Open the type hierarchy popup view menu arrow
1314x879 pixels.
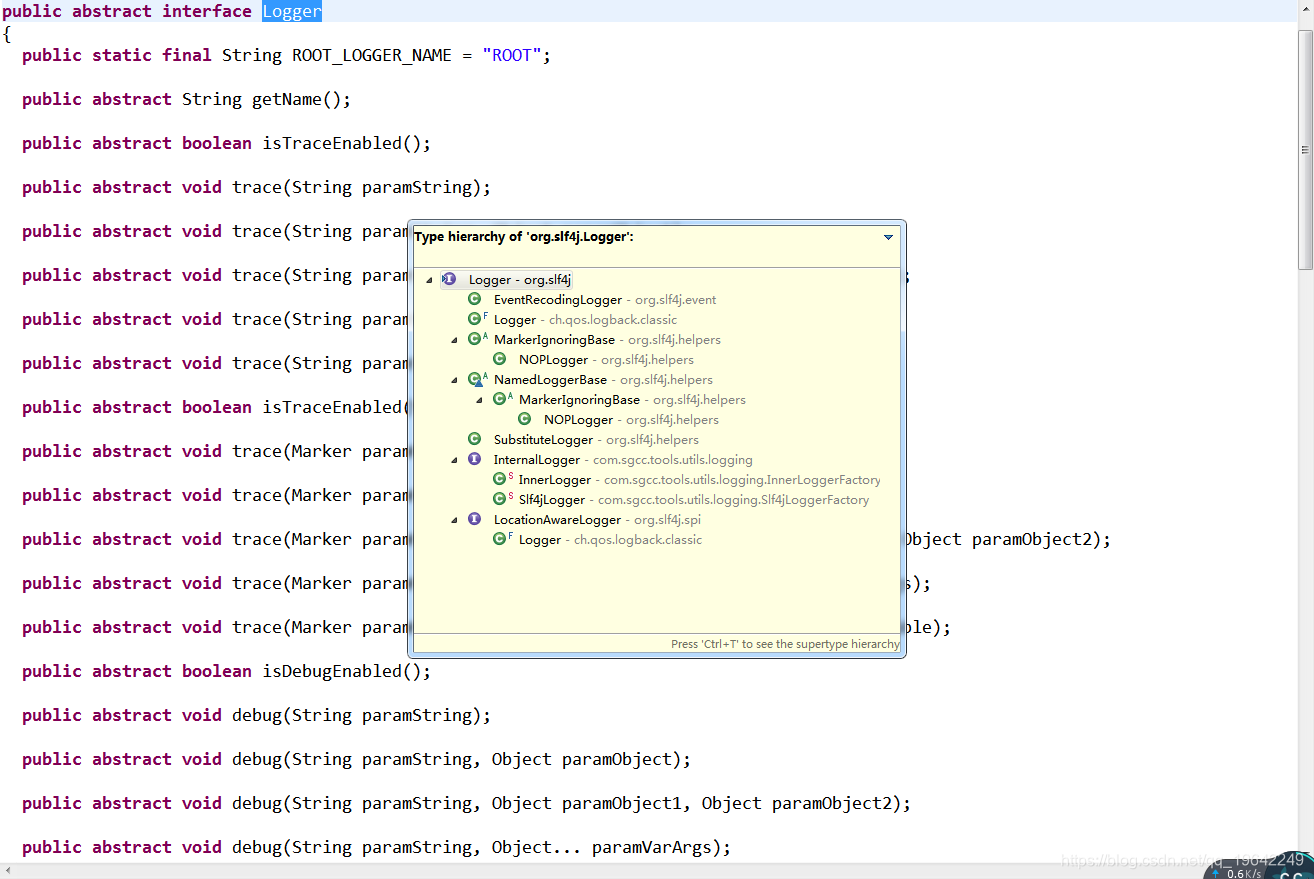(888, 237)
